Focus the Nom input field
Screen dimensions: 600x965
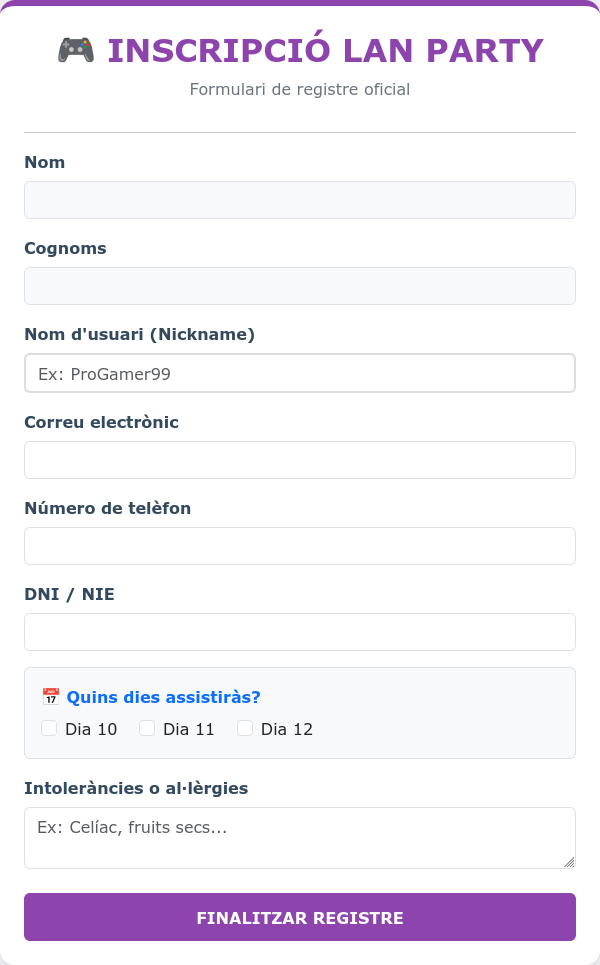coord(300,200)
